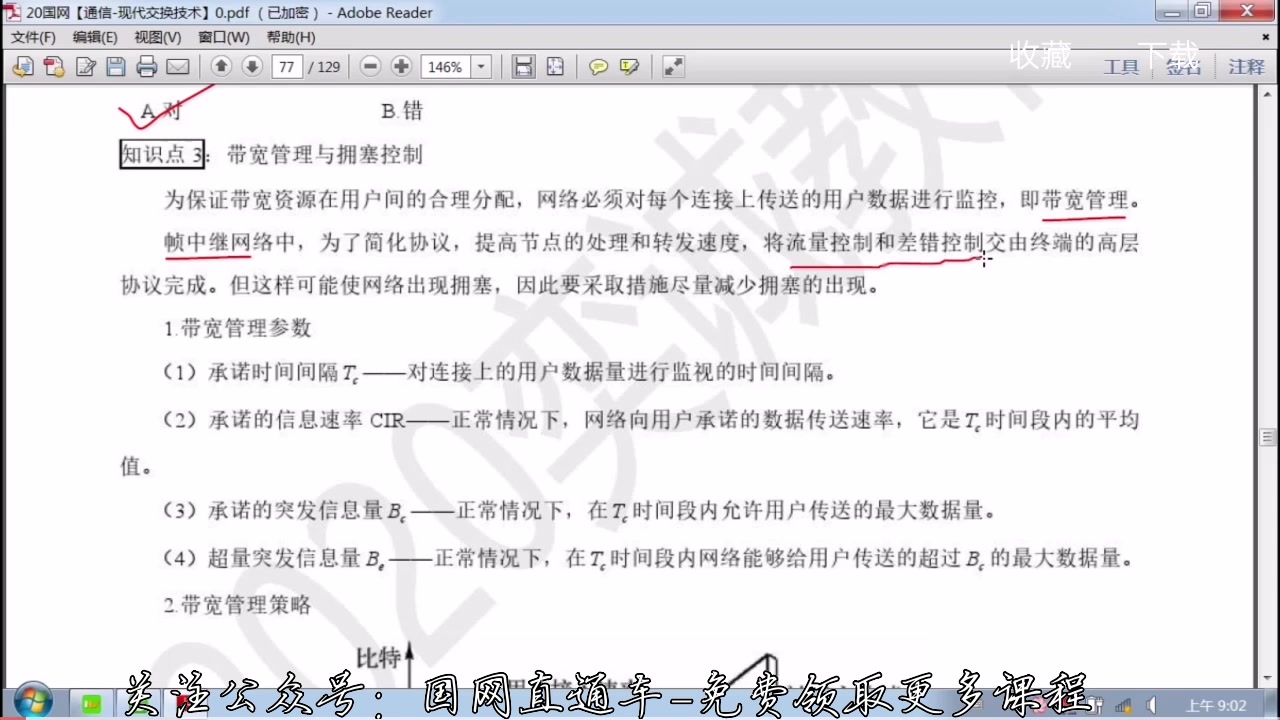1280x720 pixels.
Task: Click the underlined words 流量控制和差错控制
Action: coord(886,243)
